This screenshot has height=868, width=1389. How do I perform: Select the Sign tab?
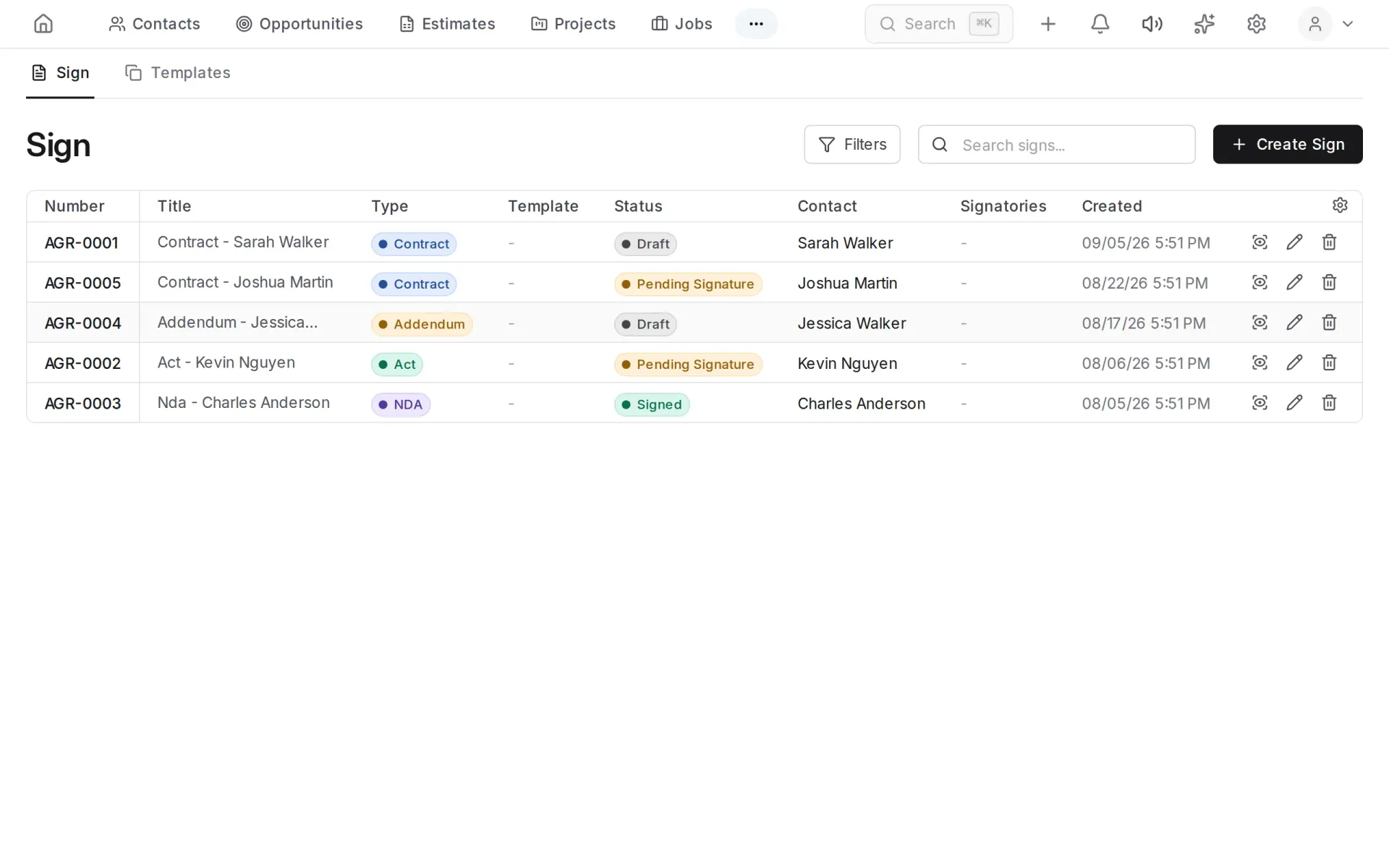[x=61, y=73]
